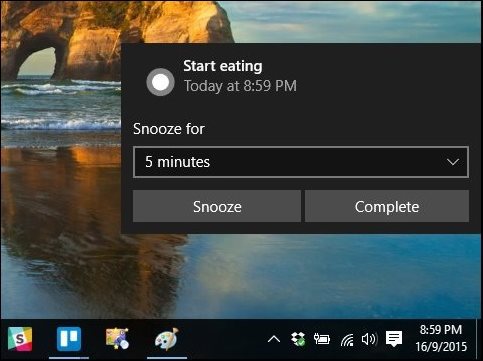Check the battery power tray icon
Image resolution: width=483 pixels, height=361 pixels.
(x=322, y=339)
